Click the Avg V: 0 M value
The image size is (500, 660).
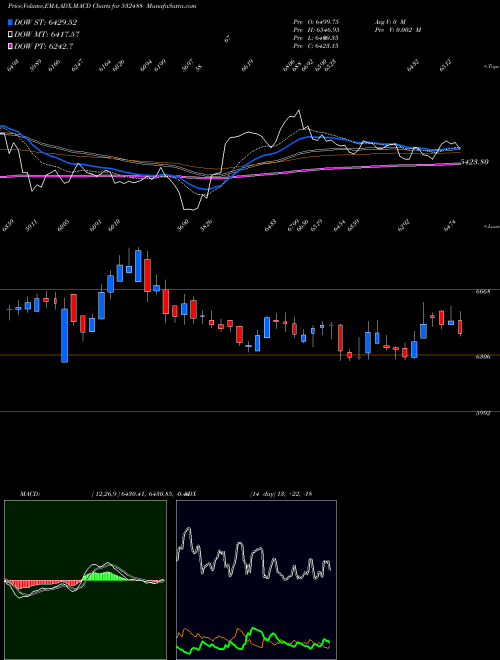[x=390, y=21]
